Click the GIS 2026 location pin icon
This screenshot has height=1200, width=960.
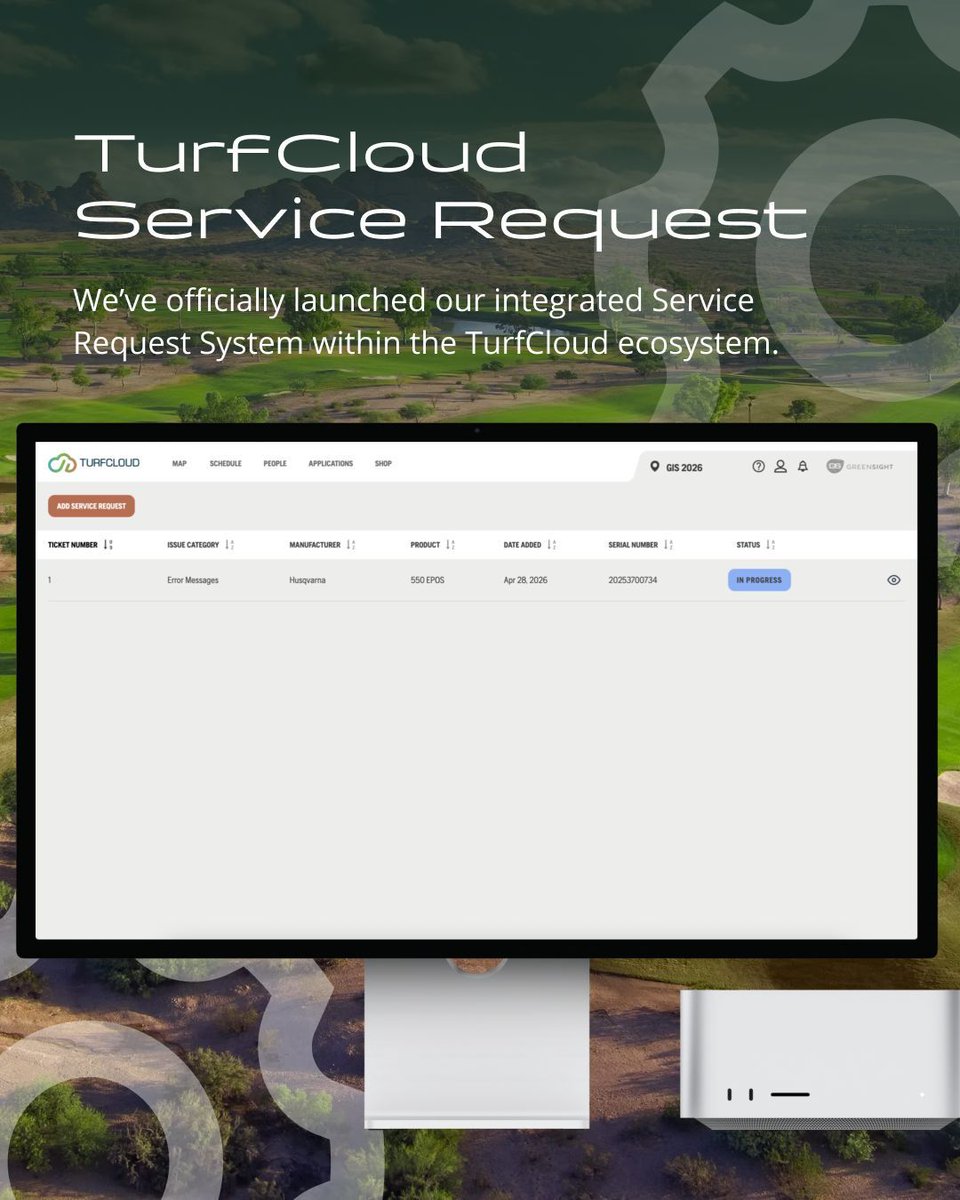(x=655, y=467)
